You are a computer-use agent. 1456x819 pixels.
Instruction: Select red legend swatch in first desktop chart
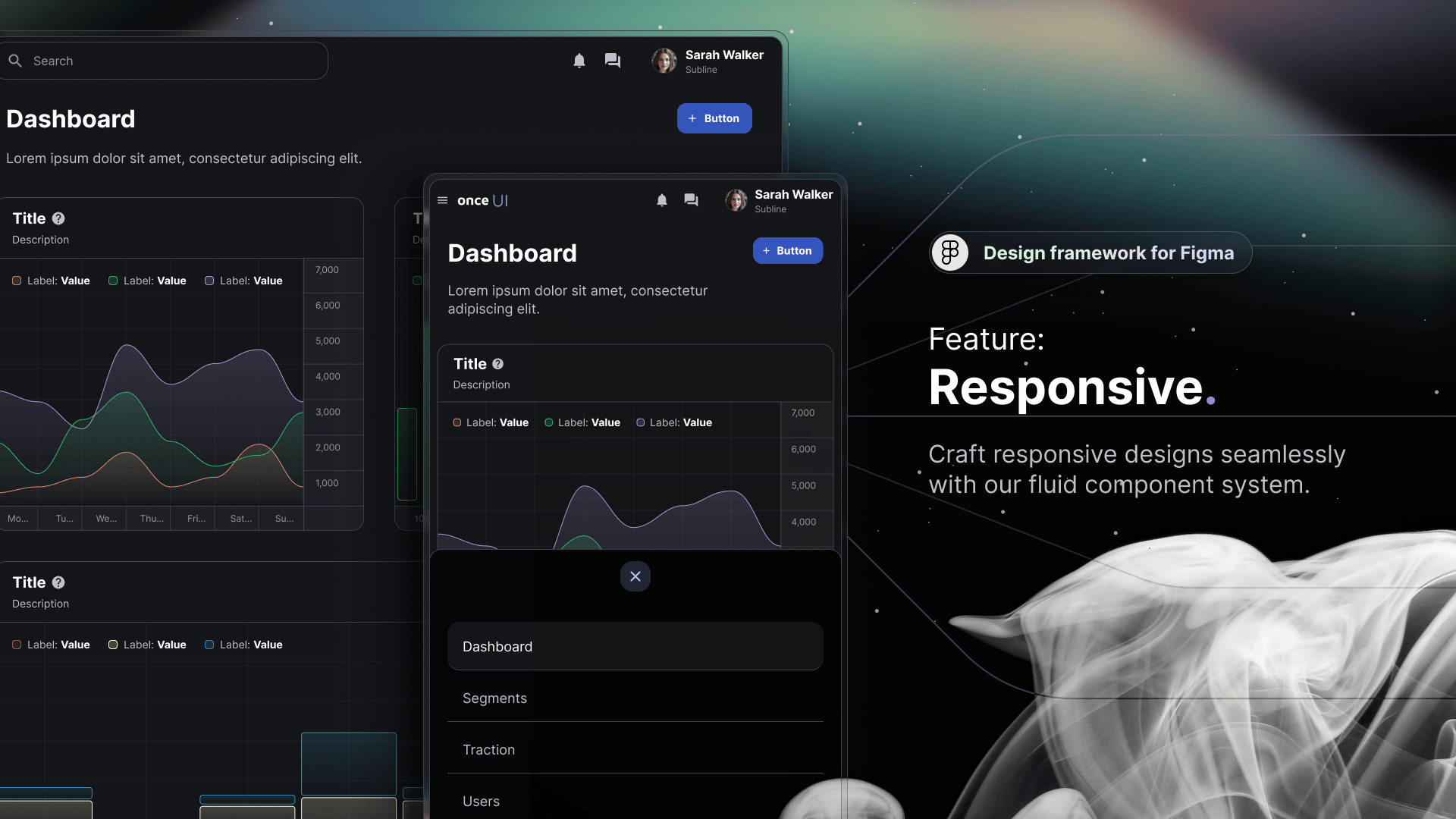[x=17, y=281]
